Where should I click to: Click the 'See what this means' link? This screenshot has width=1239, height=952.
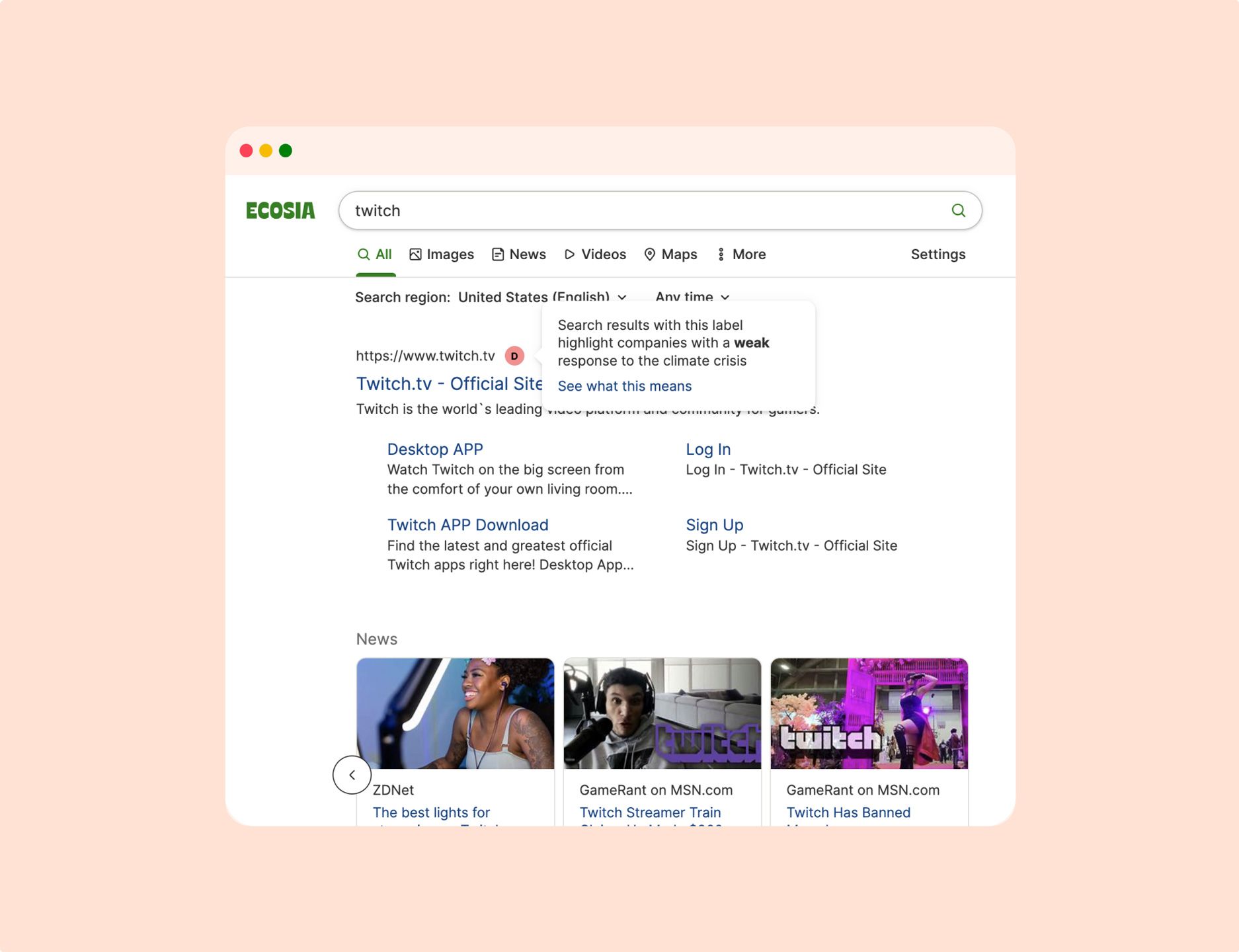coord(625,386)
